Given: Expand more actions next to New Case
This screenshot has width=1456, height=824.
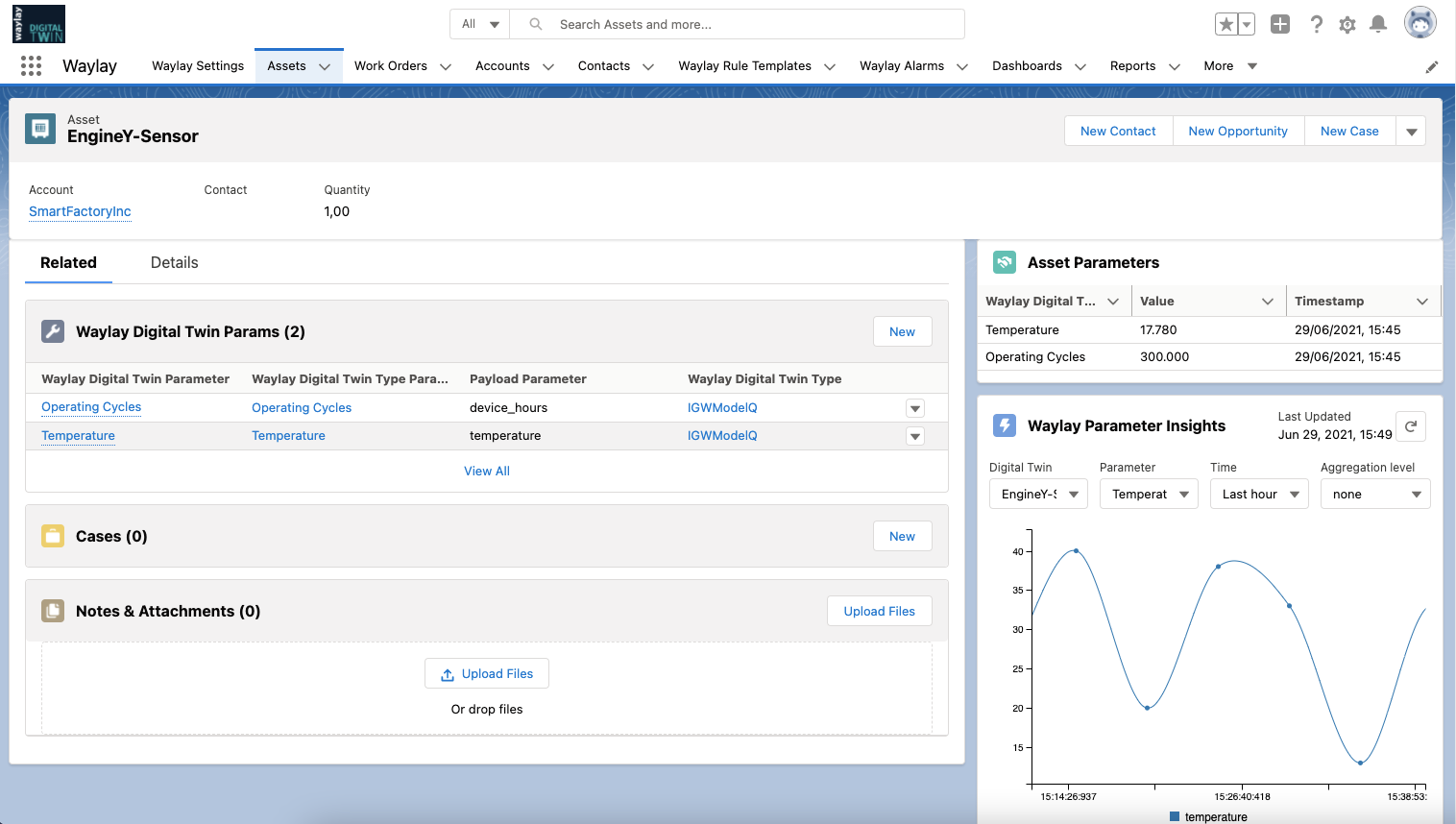Looking at the screenshot, I should tap(1411, 132).
